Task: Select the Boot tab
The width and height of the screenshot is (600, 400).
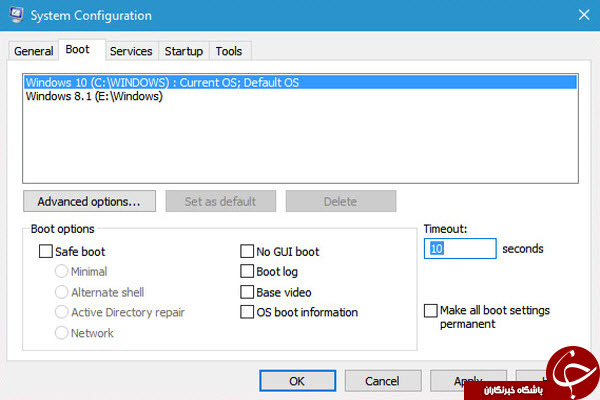Action: click(x=82, y=50)
